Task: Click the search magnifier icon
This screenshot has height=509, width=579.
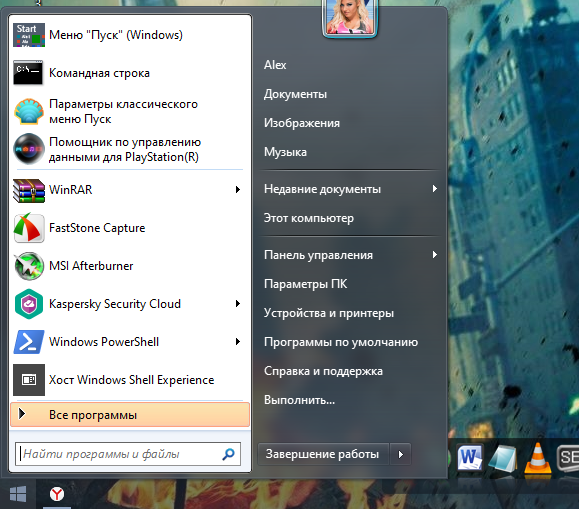Action: (x=229, y=454)
